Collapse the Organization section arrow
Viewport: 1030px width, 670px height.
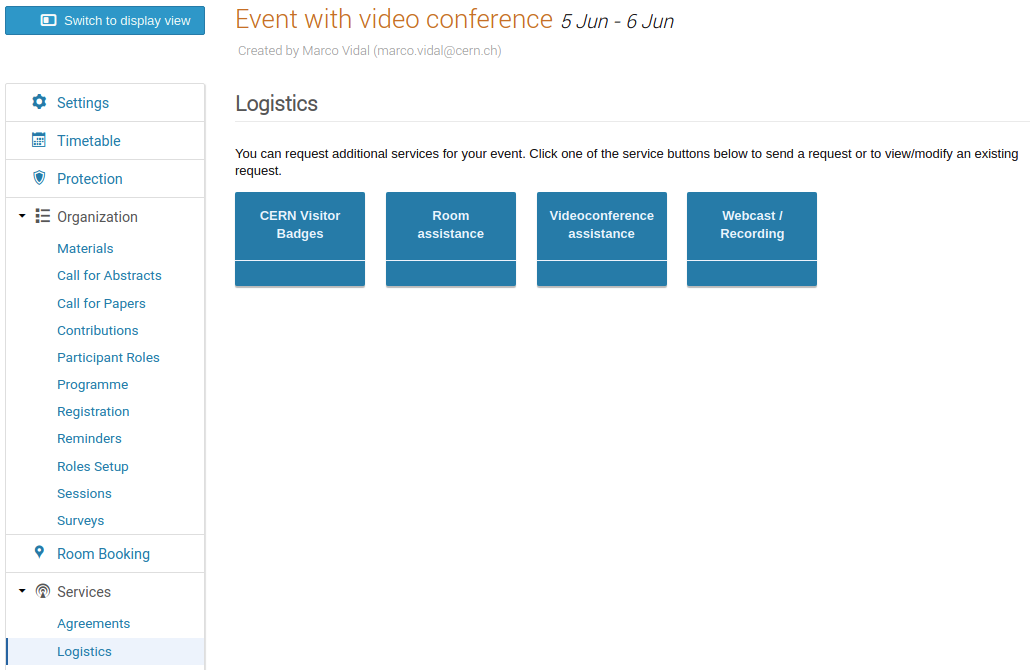(22, 215)
